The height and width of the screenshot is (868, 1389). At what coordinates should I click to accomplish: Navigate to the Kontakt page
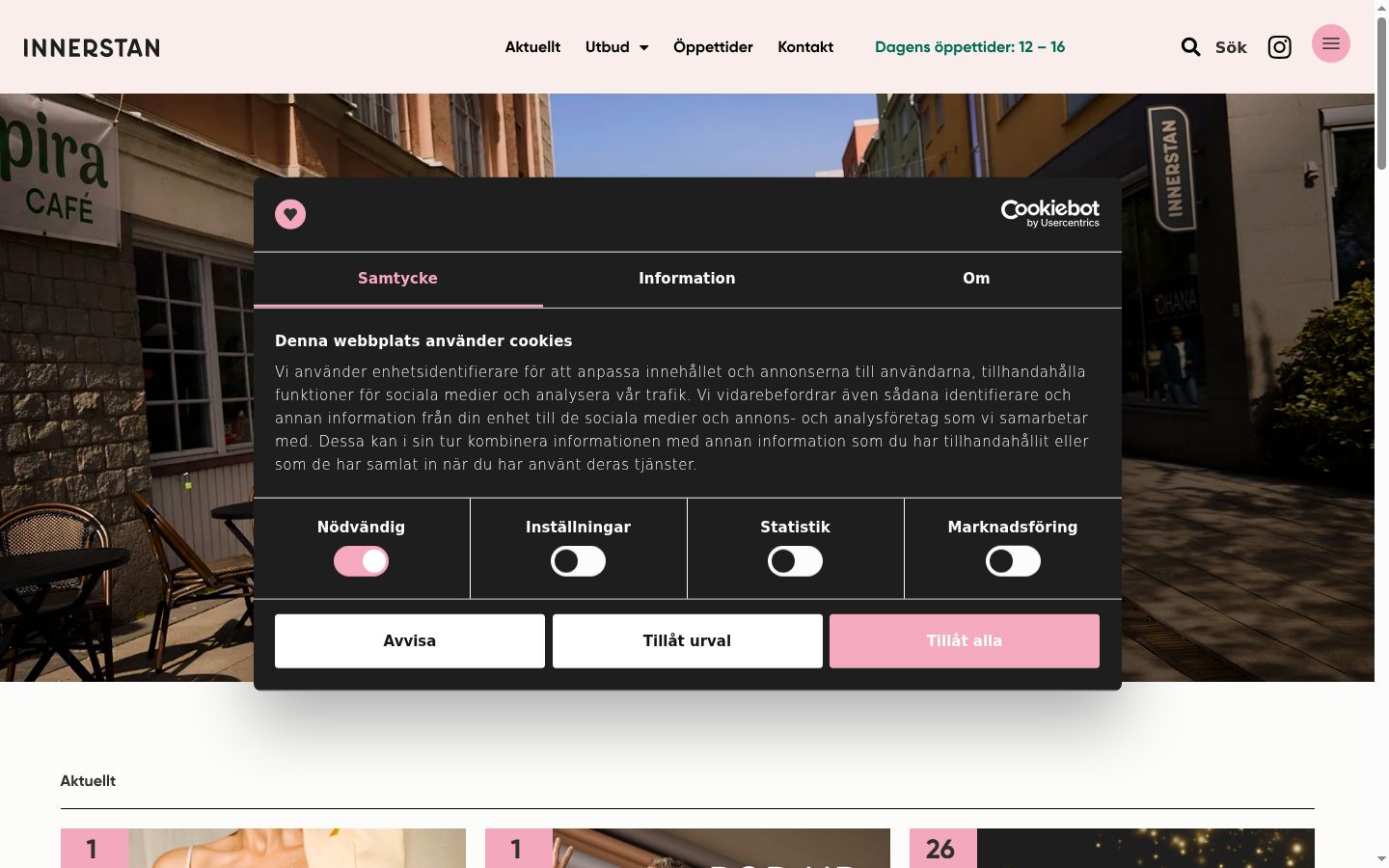point(805,47)
